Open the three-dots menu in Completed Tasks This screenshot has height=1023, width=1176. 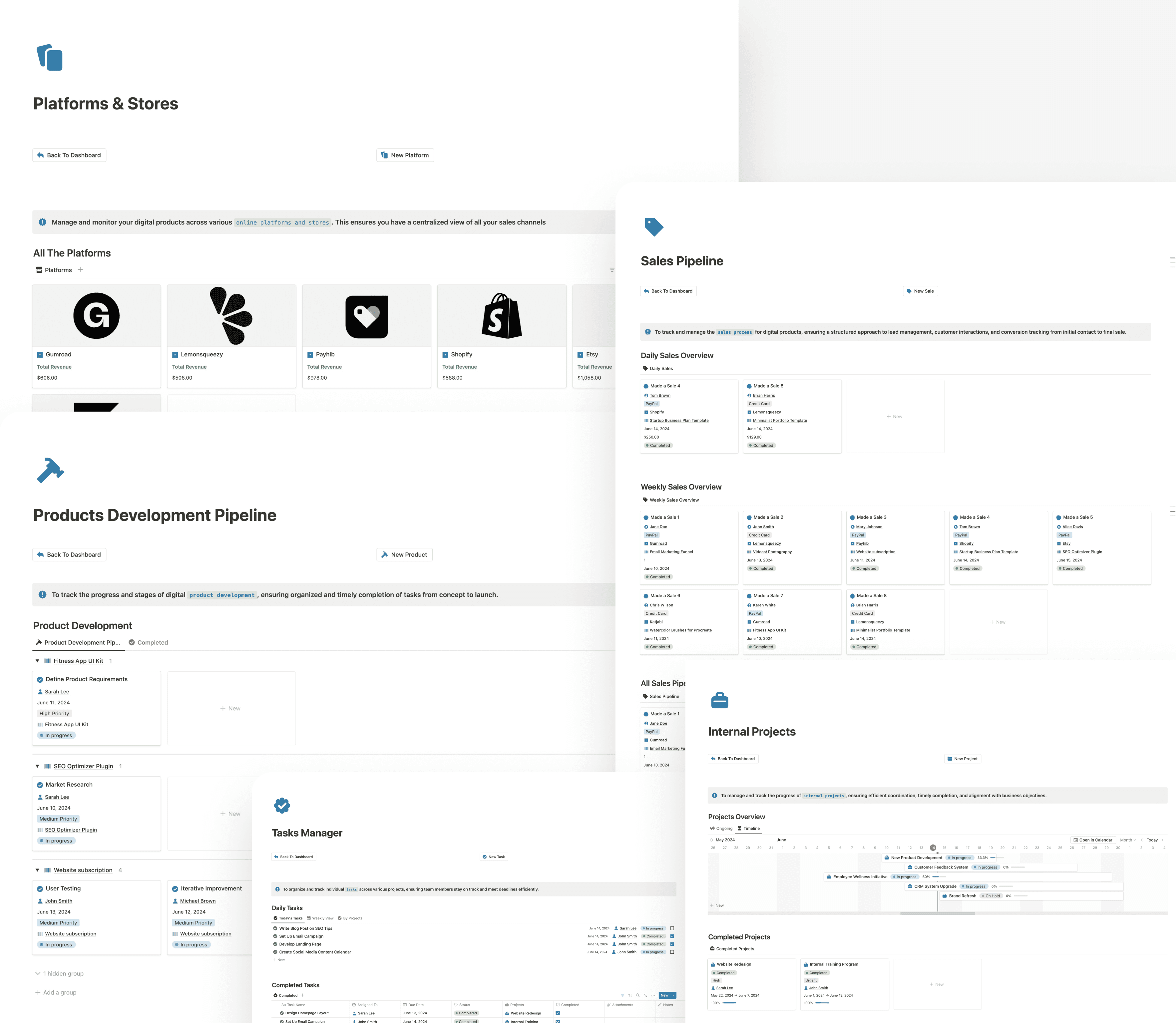pyautogui.click(x=653, y=996)
